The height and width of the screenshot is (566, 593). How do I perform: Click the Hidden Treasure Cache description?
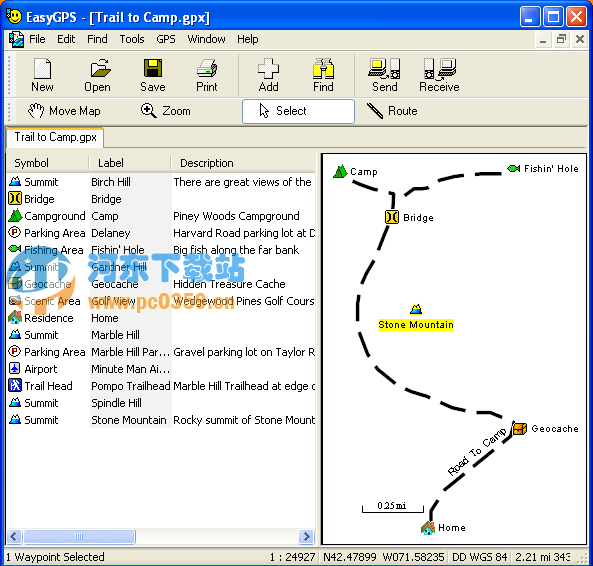[x=229, y=284]
